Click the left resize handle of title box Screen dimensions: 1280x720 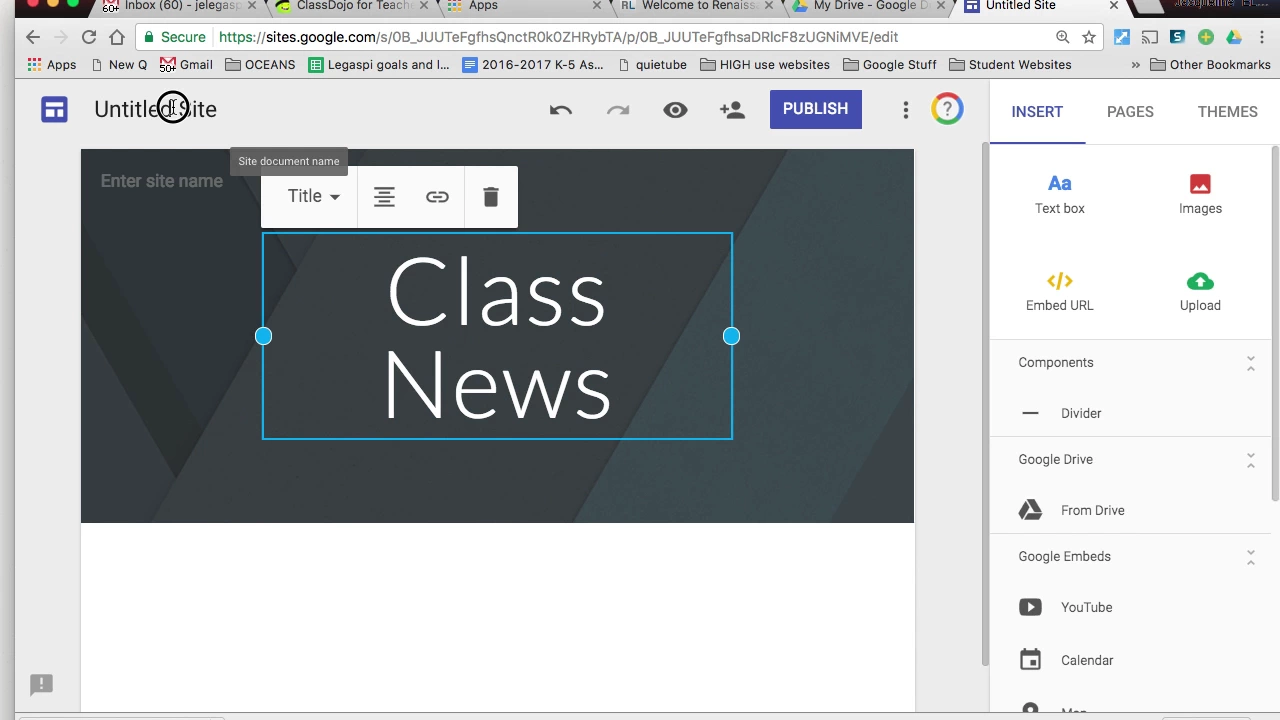pos(263,336)
